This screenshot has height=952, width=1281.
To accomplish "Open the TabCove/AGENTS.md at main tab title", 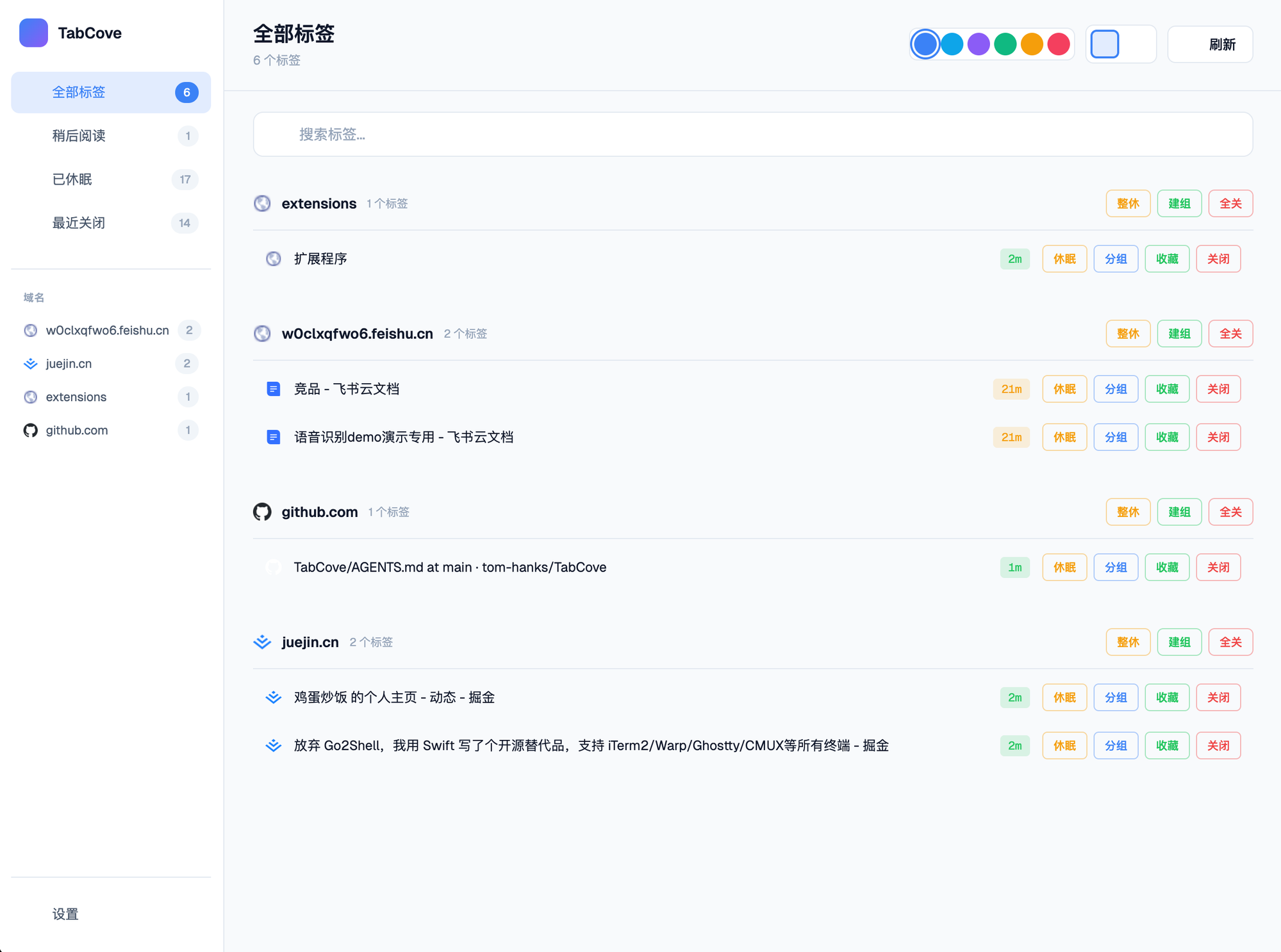I will tap(450, 567).
